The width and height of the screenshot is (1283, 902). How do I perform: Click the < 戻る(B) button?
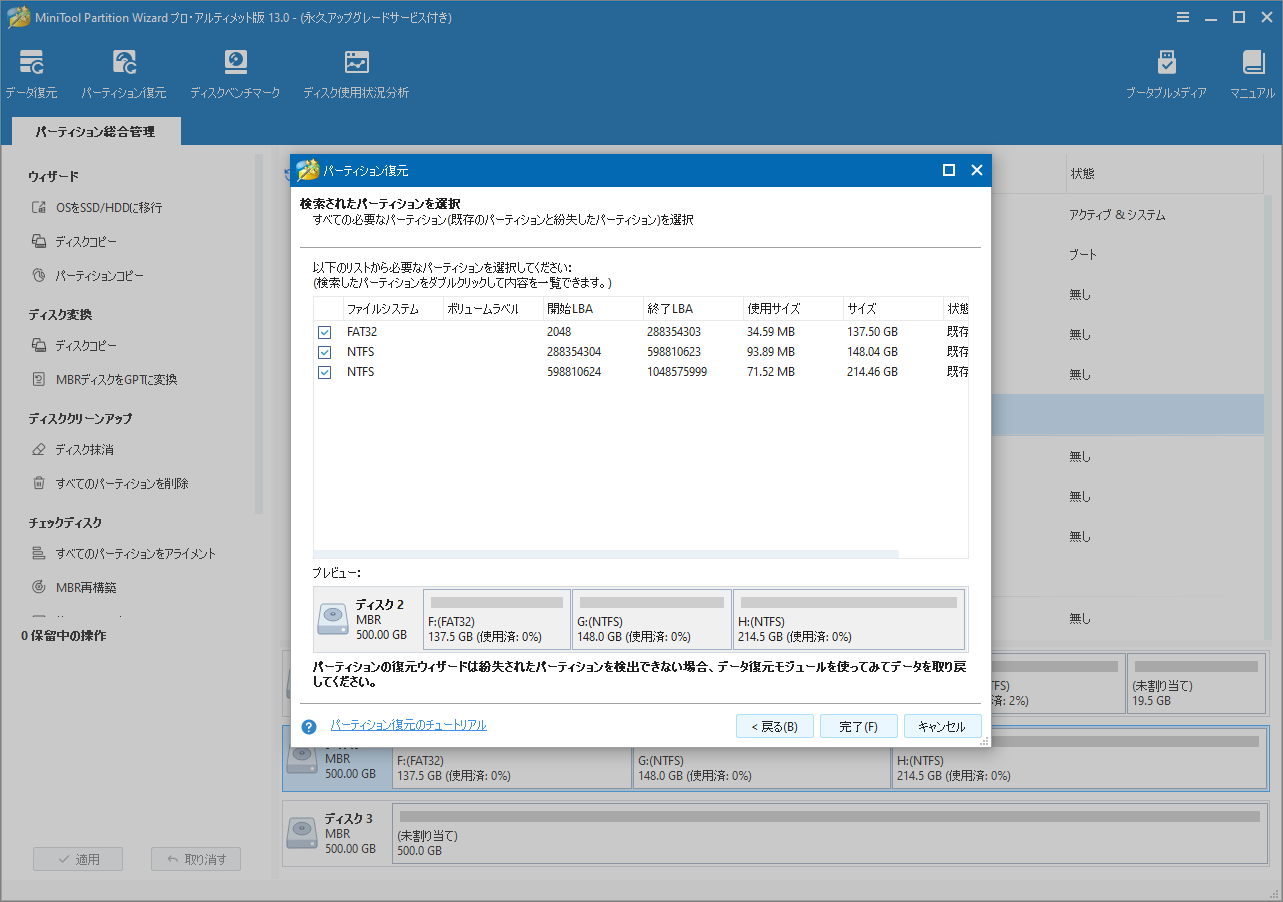[774, 727]
